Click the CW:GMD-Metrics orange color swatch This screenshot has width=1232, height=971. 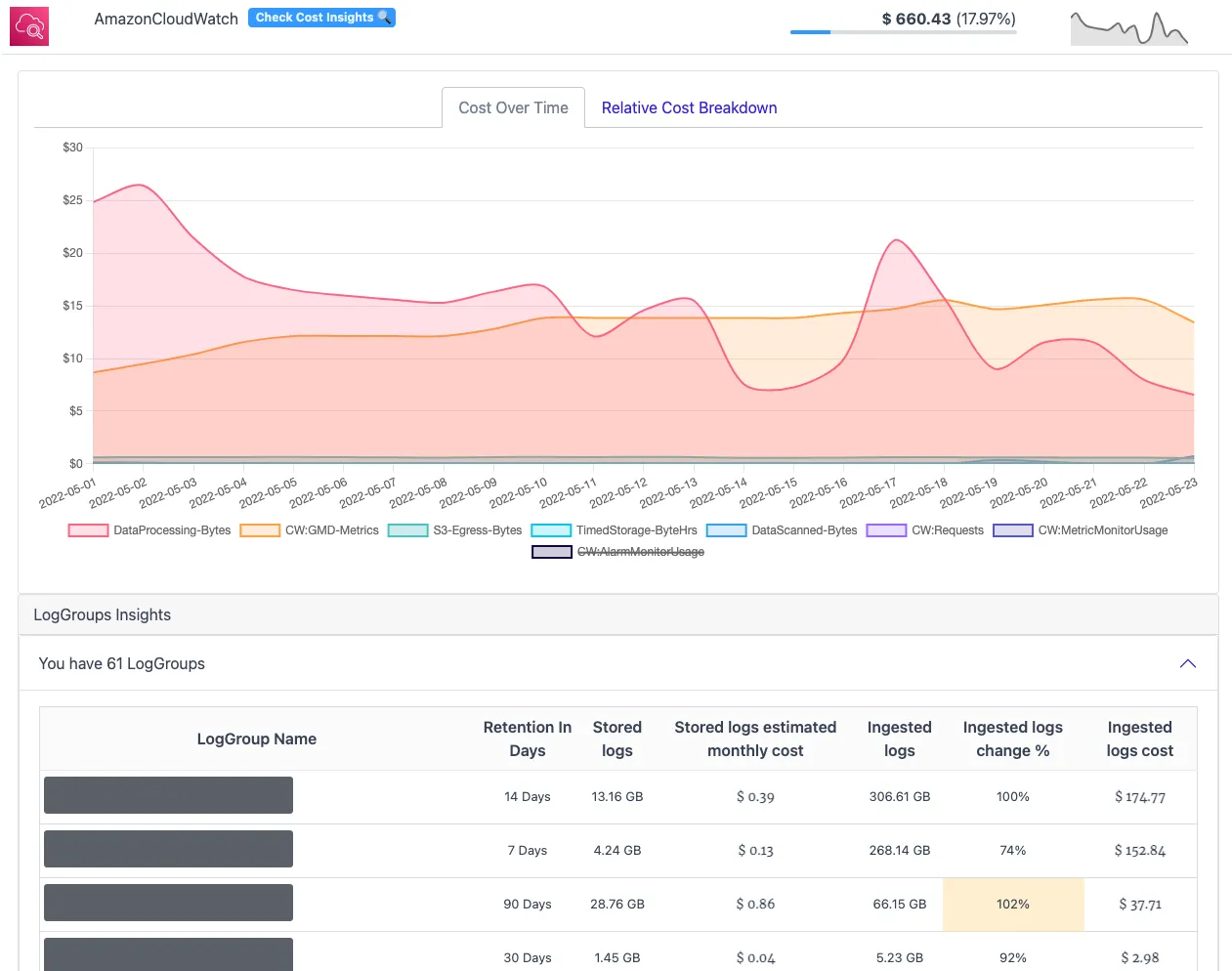tap(260, 530)
